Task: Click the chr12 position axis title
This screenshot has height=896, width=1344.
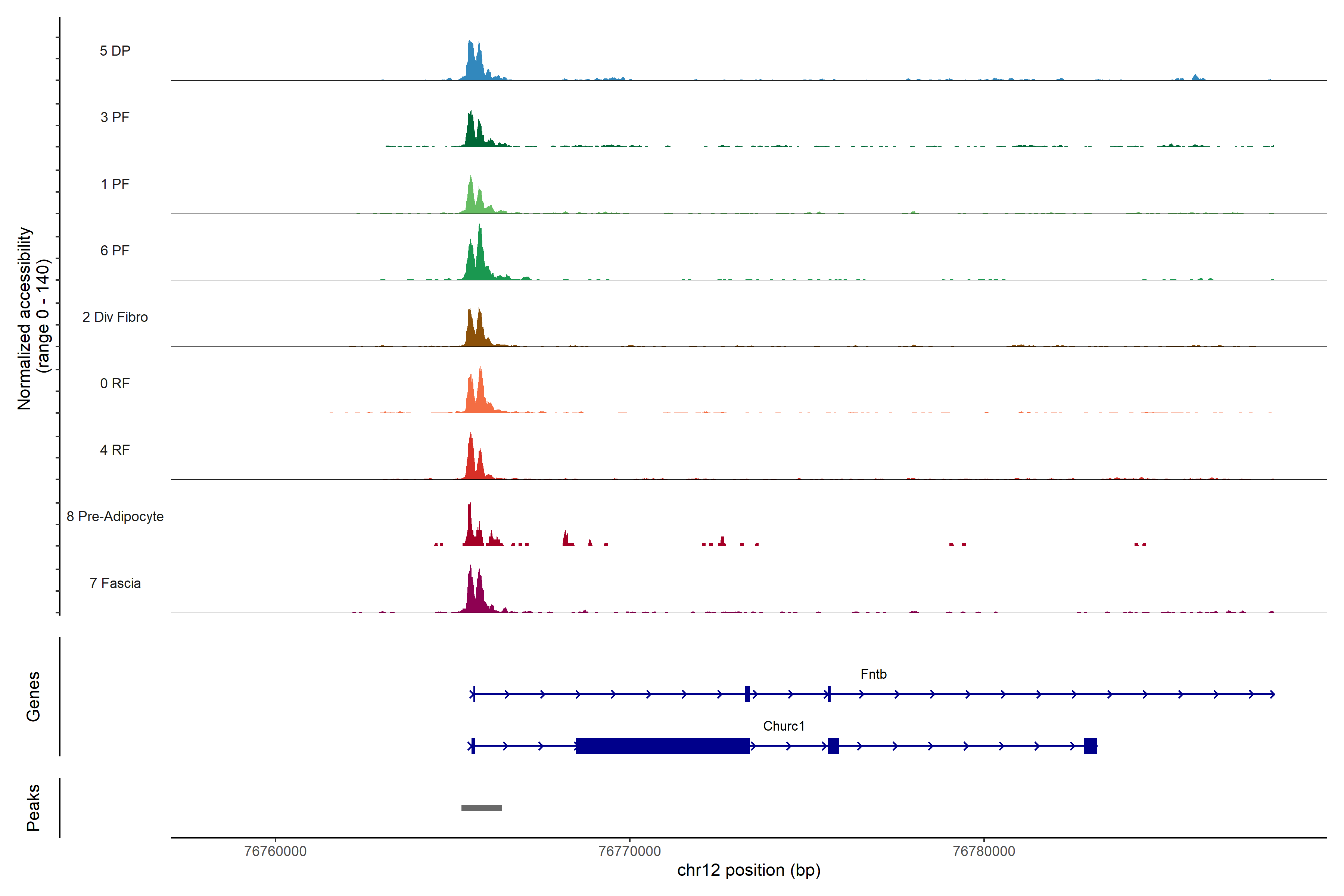Action: pos(749,870)
